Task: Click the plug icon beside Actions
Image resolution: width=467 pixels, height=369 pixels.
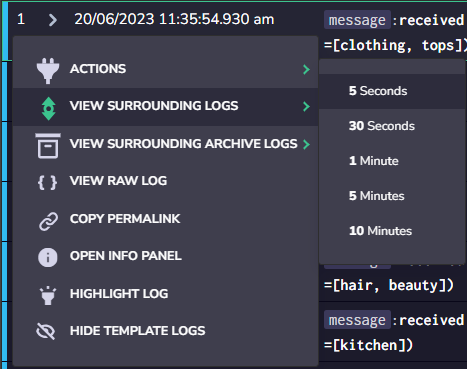Action: pos(48,70)
